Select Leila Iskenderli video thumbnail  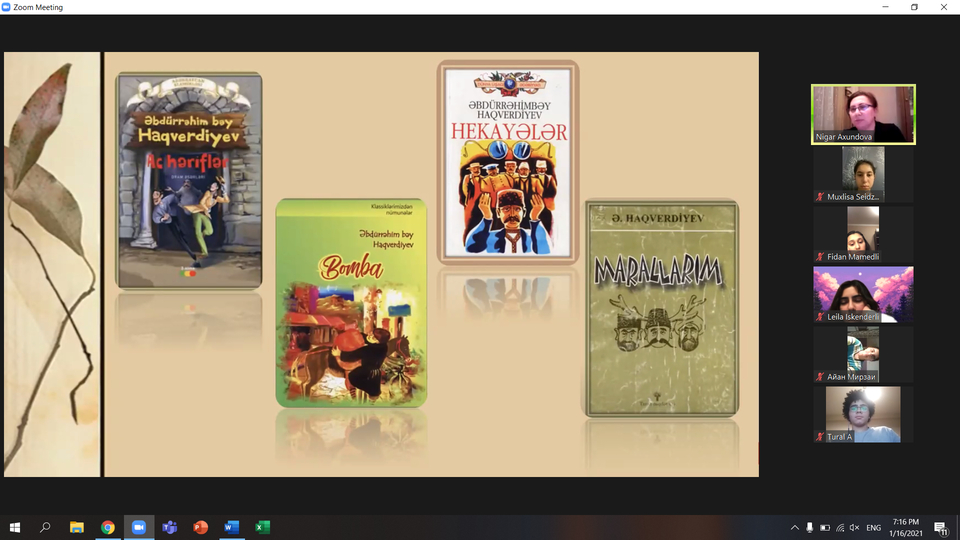point(863,294)
